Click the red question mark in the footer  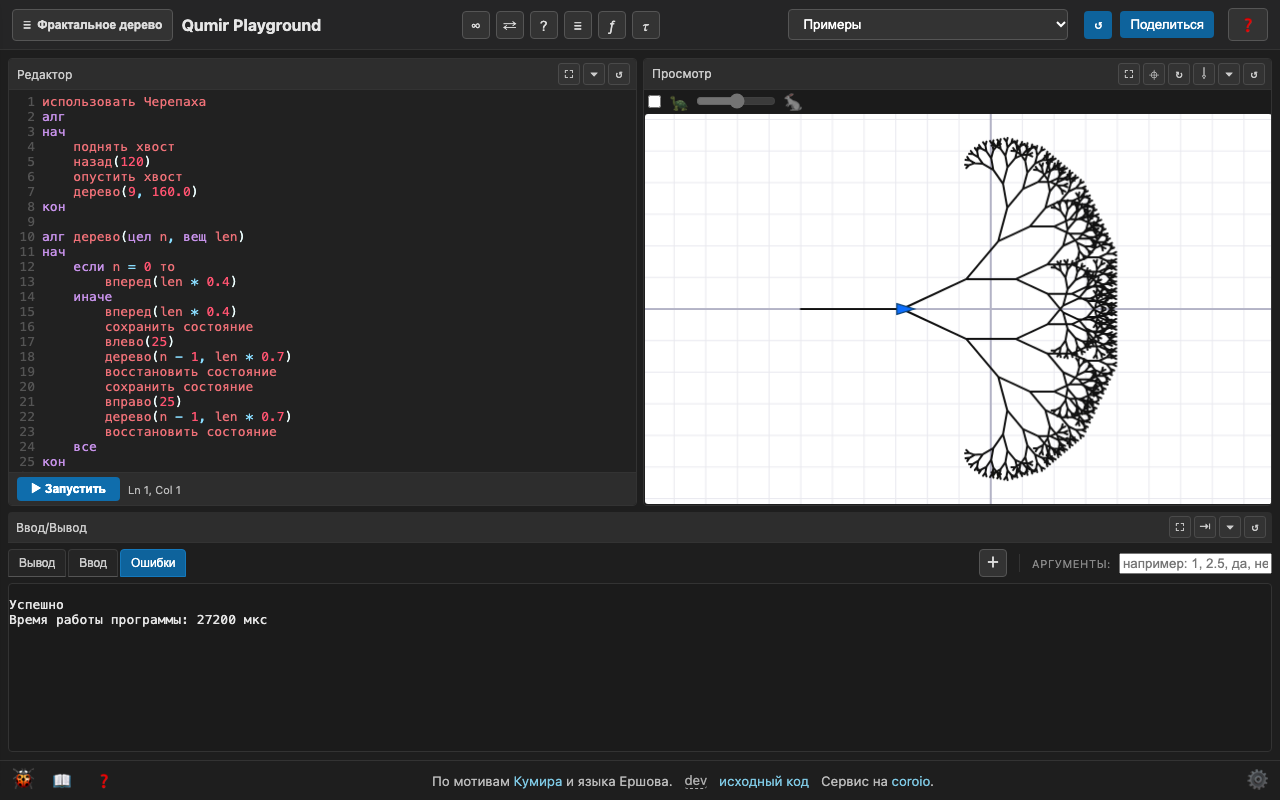click(x=103, y=781)
